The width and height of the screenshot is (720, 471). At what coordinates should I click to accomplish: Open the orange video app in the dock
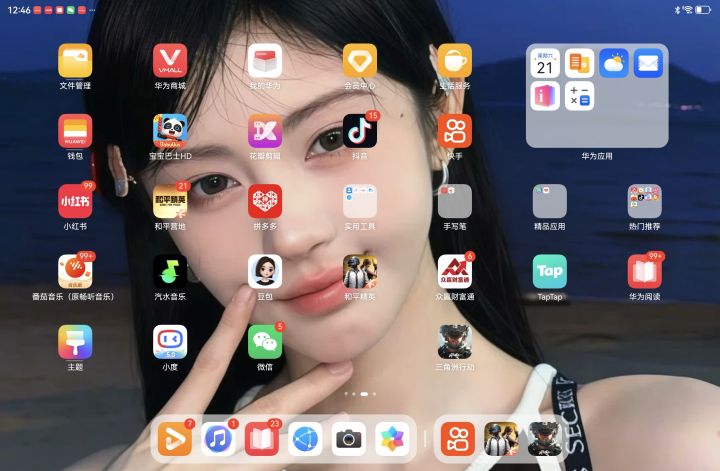174,439
